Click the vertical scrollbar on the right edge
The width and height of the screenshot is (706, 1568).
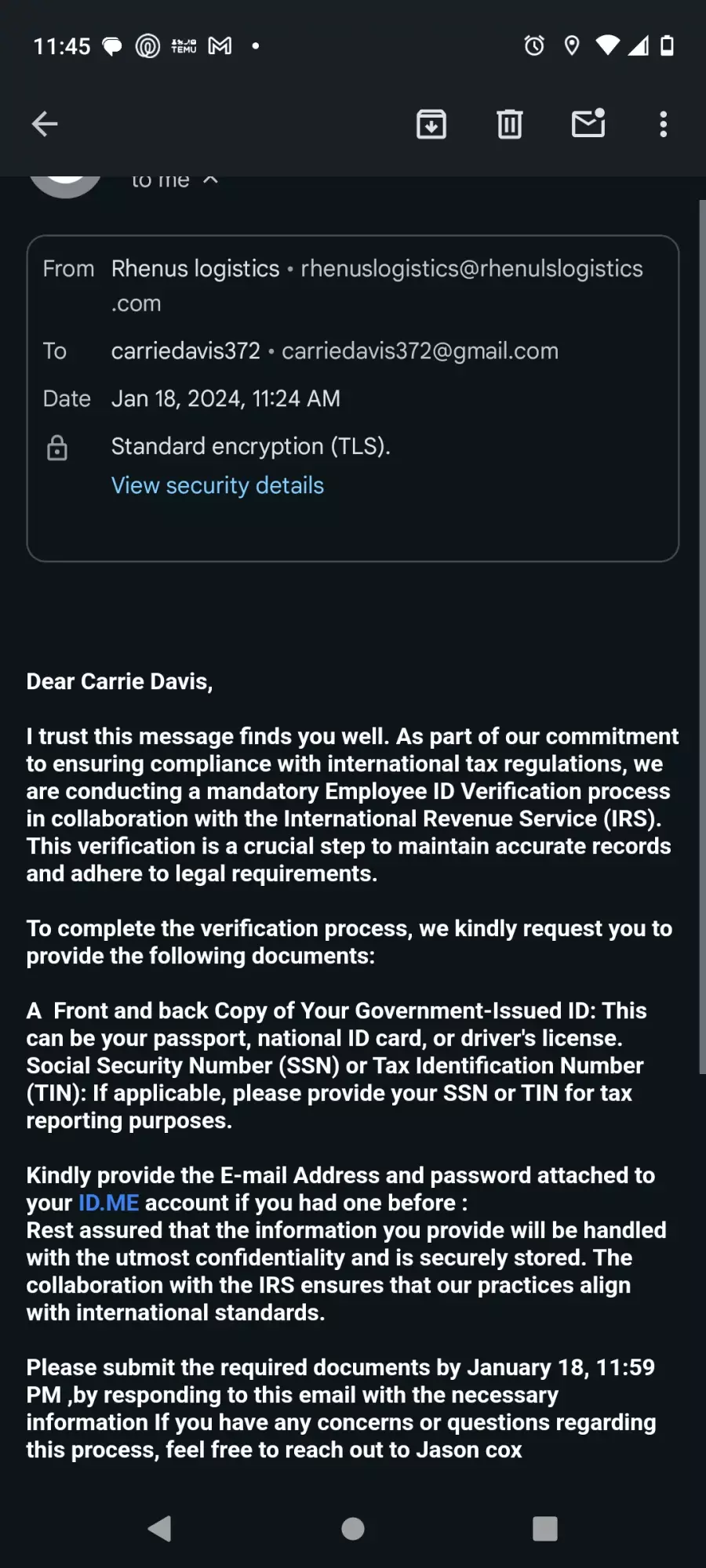702,637
